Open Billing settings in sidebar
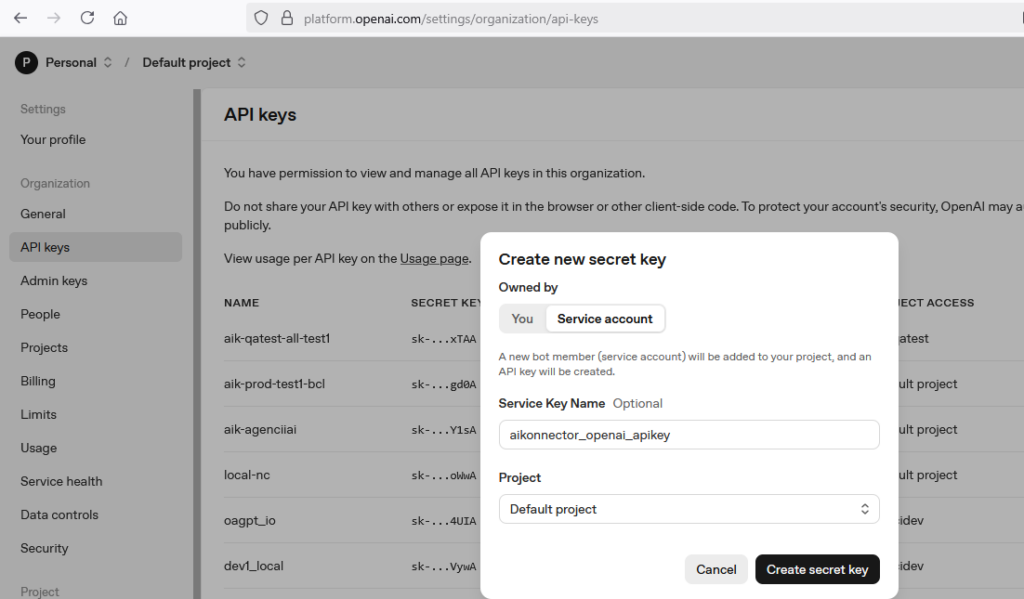Viewport: 1024px width, 599px height. point(38,381)
